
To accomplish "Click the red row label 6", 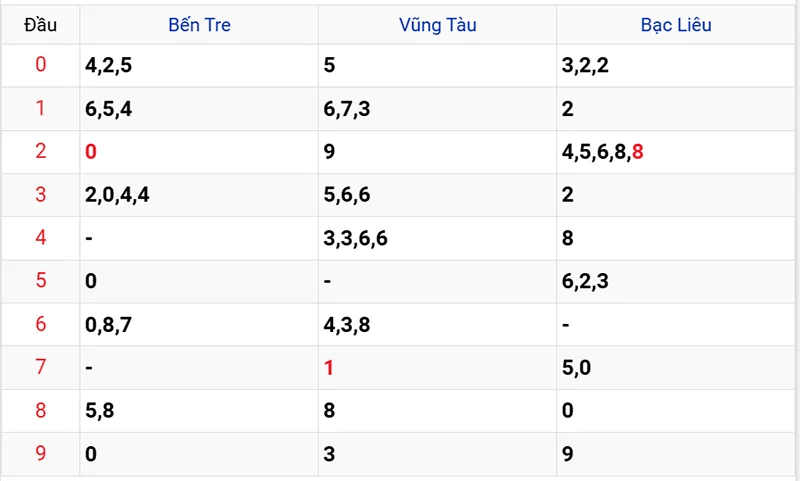I will point(40,325).
